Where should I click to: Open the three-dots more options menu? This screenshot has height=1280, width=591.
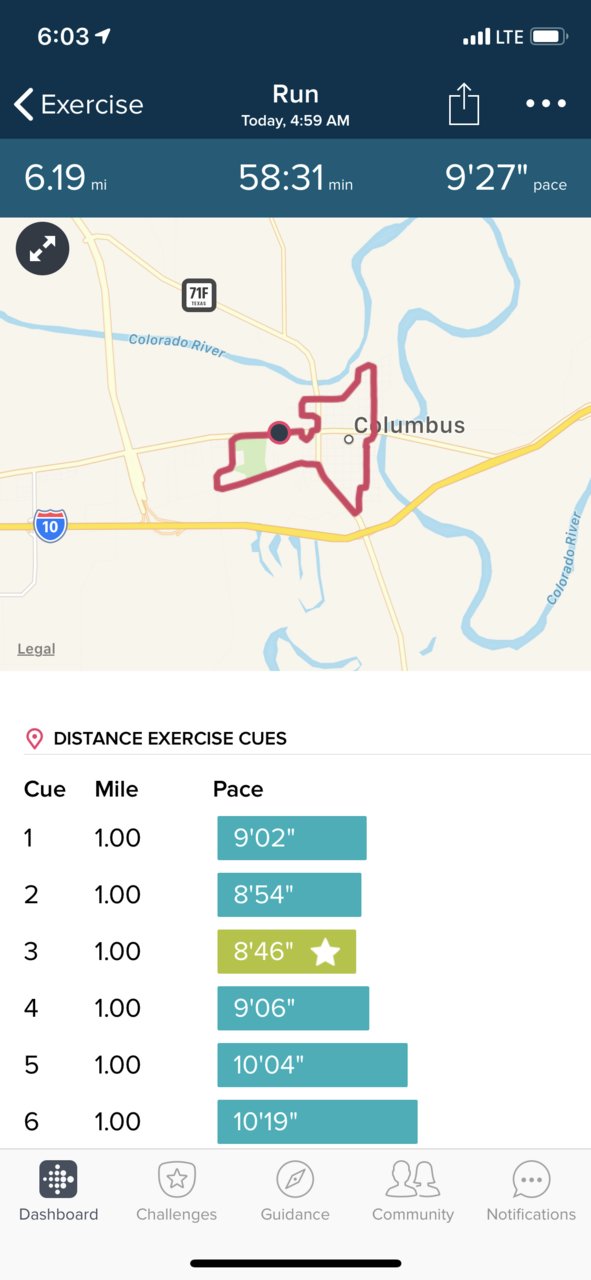[546, 104]
